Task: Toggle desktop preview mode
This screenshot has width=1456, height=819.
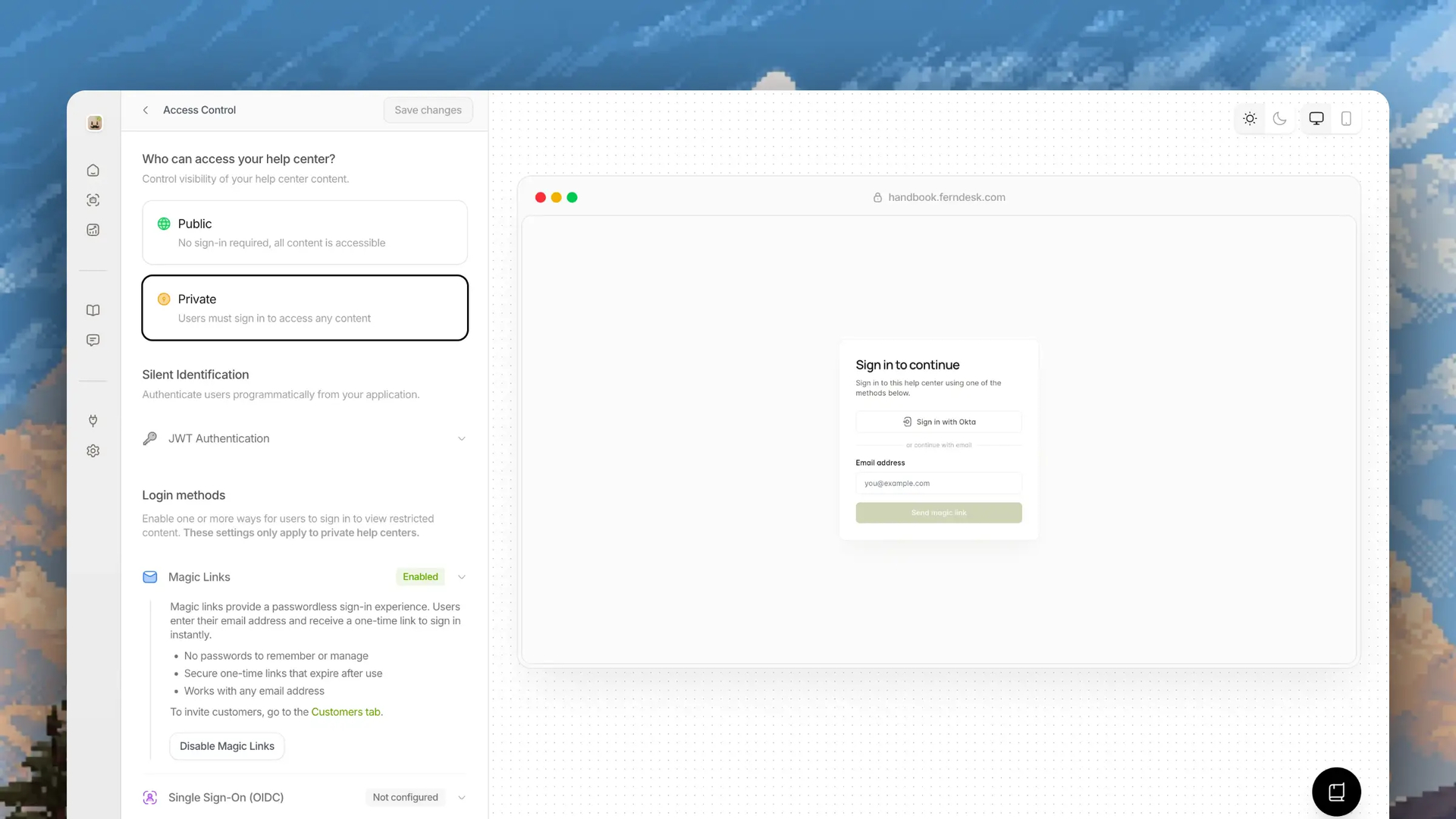Action: pyautogui.click(x=1316, y=118)
